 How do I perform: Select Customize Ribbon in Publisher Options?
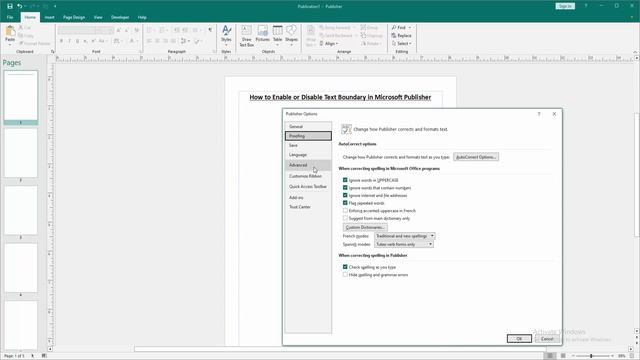[x=308, y=176]
